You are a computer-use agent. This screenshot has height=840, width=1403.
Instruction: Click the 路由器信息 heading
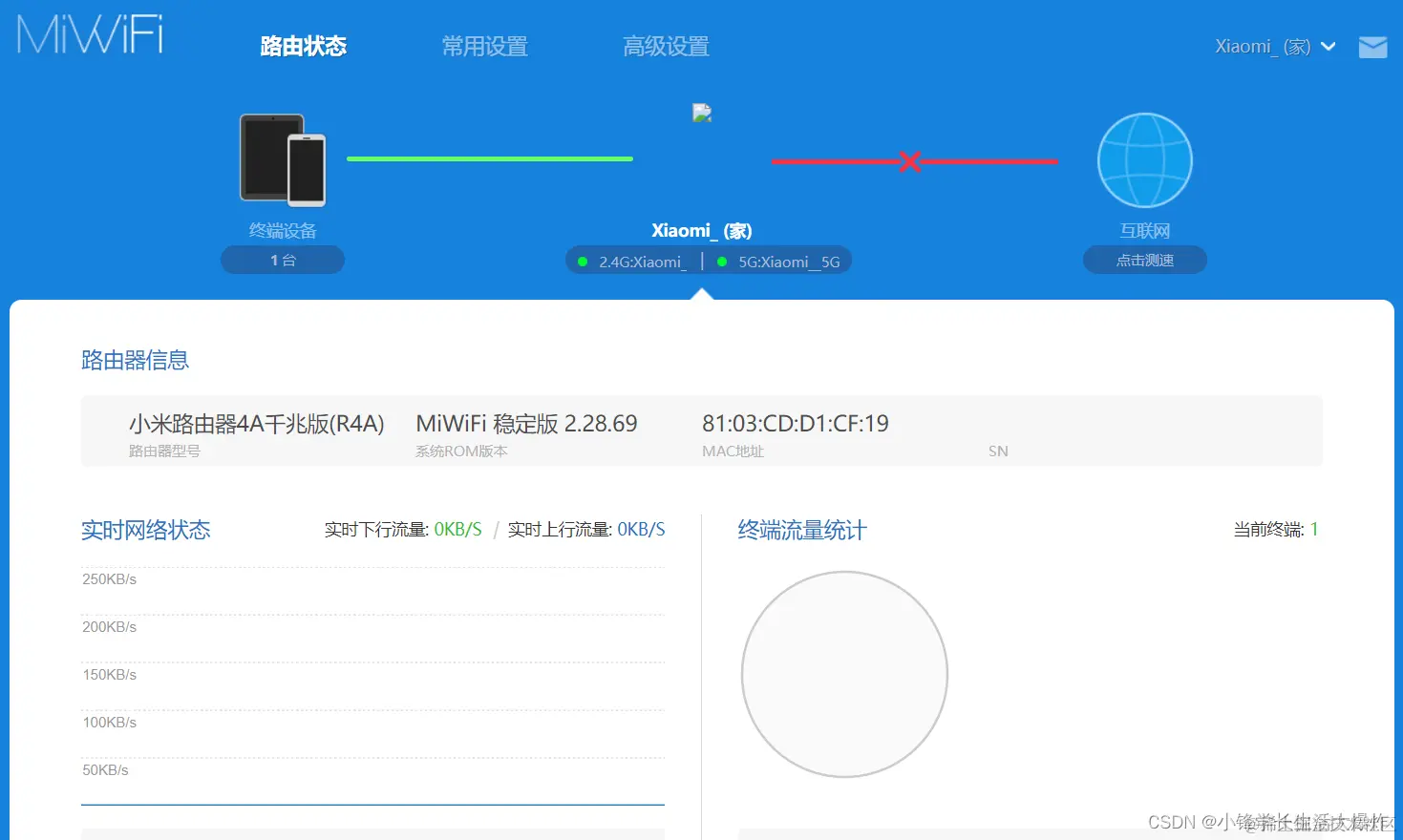click(x=135, y=360)
